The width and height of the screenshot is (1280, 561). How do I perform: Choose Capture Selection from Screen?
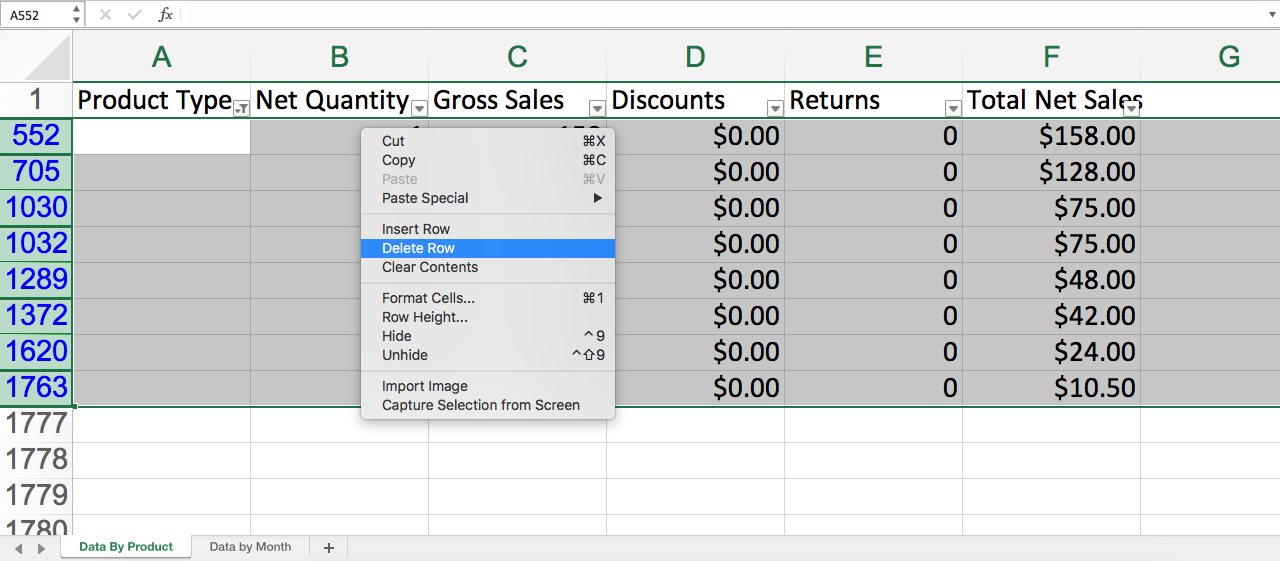[488, 405]
